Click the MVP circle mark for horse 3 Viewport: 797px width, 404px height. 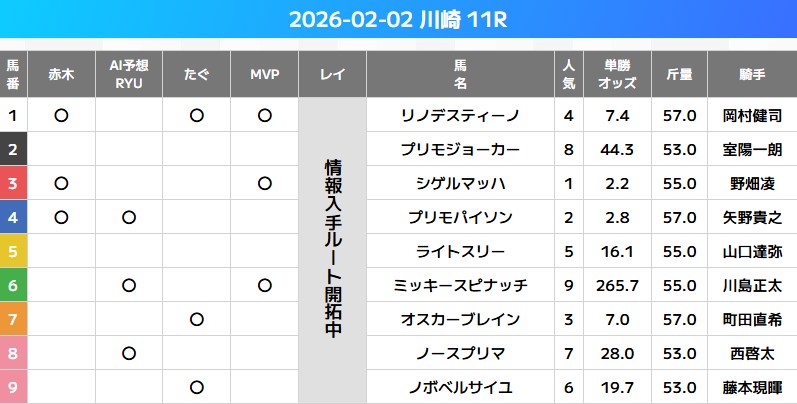point(264,184)
